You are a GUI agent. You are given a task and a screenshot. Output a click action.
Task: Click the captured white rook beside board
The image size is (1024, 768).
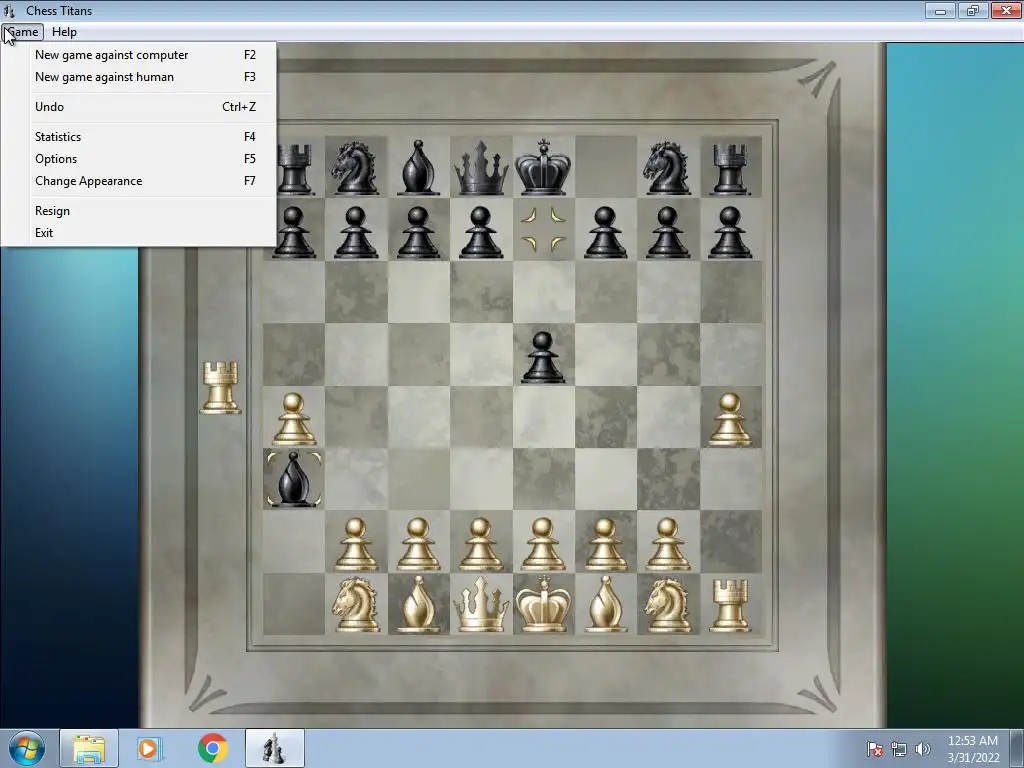(x=220, y=387)
